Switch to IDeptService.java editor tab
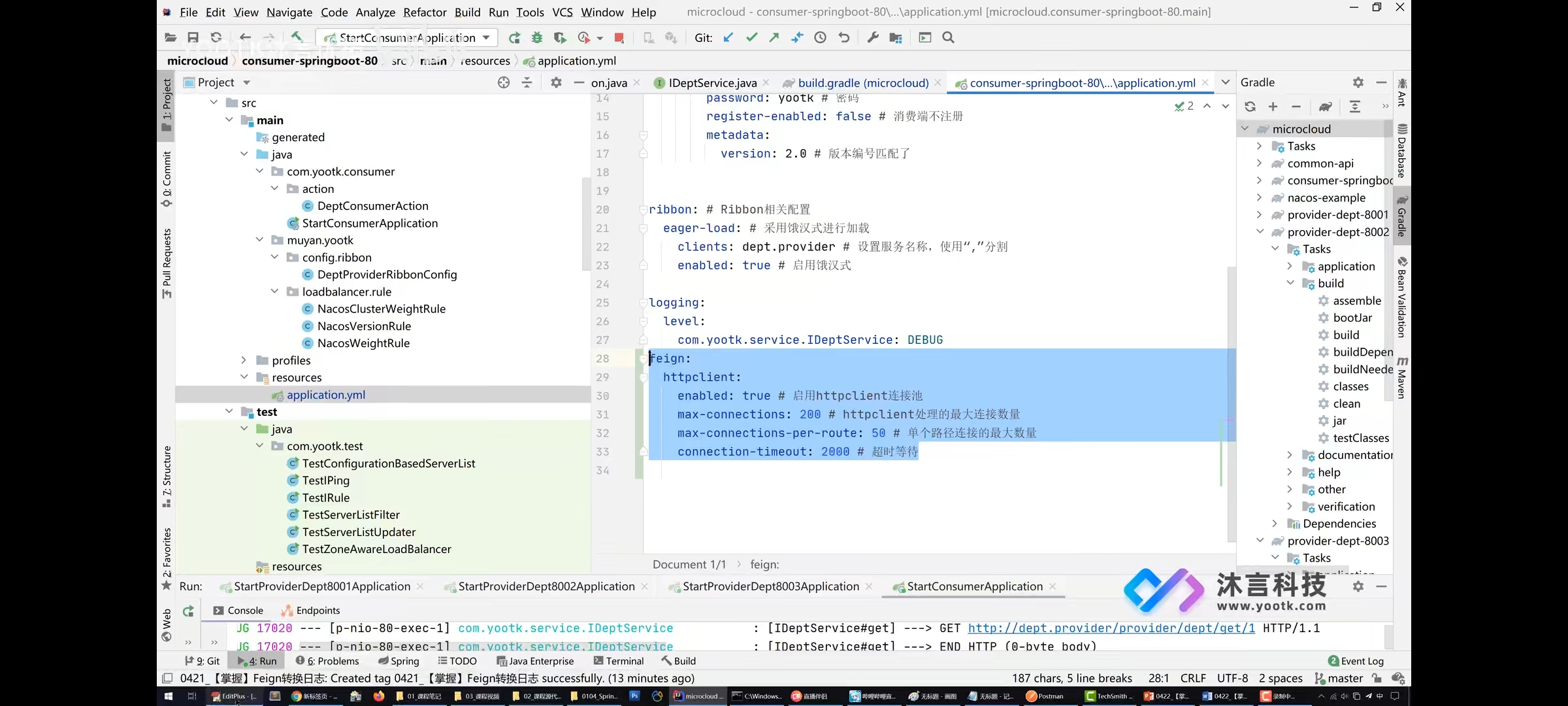This screenshot has height=706, width=1568. [711, 83]
